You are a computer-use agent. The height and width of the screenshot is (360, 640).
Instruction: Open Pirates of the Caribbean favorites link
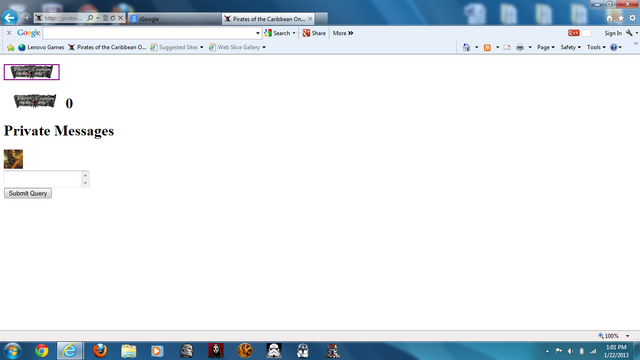(107, 47)
